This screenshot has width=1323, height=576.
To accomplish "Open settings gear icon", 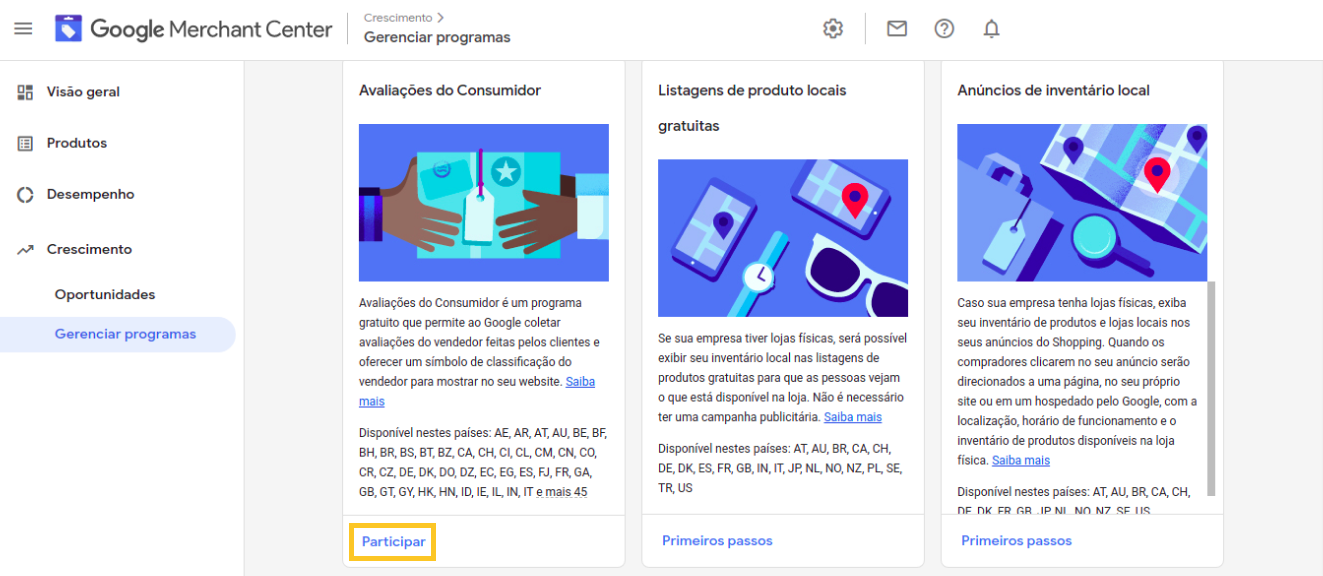I will [833, 29].
